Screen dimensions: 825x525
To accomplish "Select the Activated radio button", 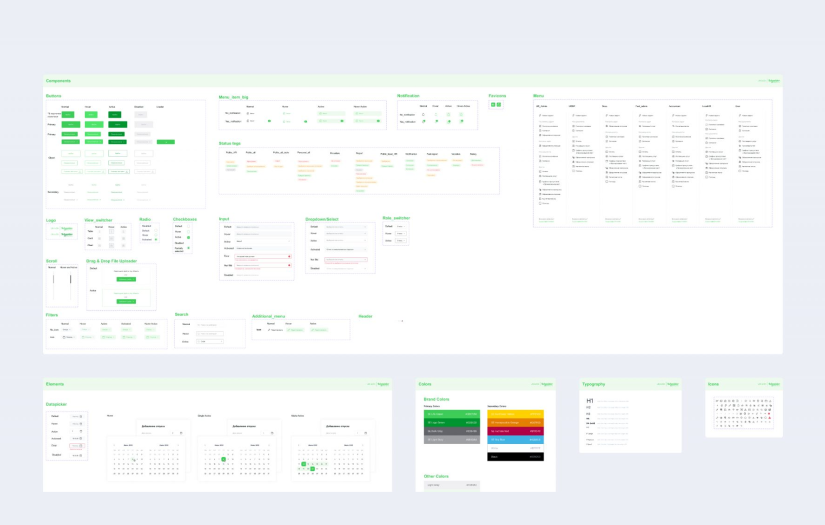I will (156, 240).
